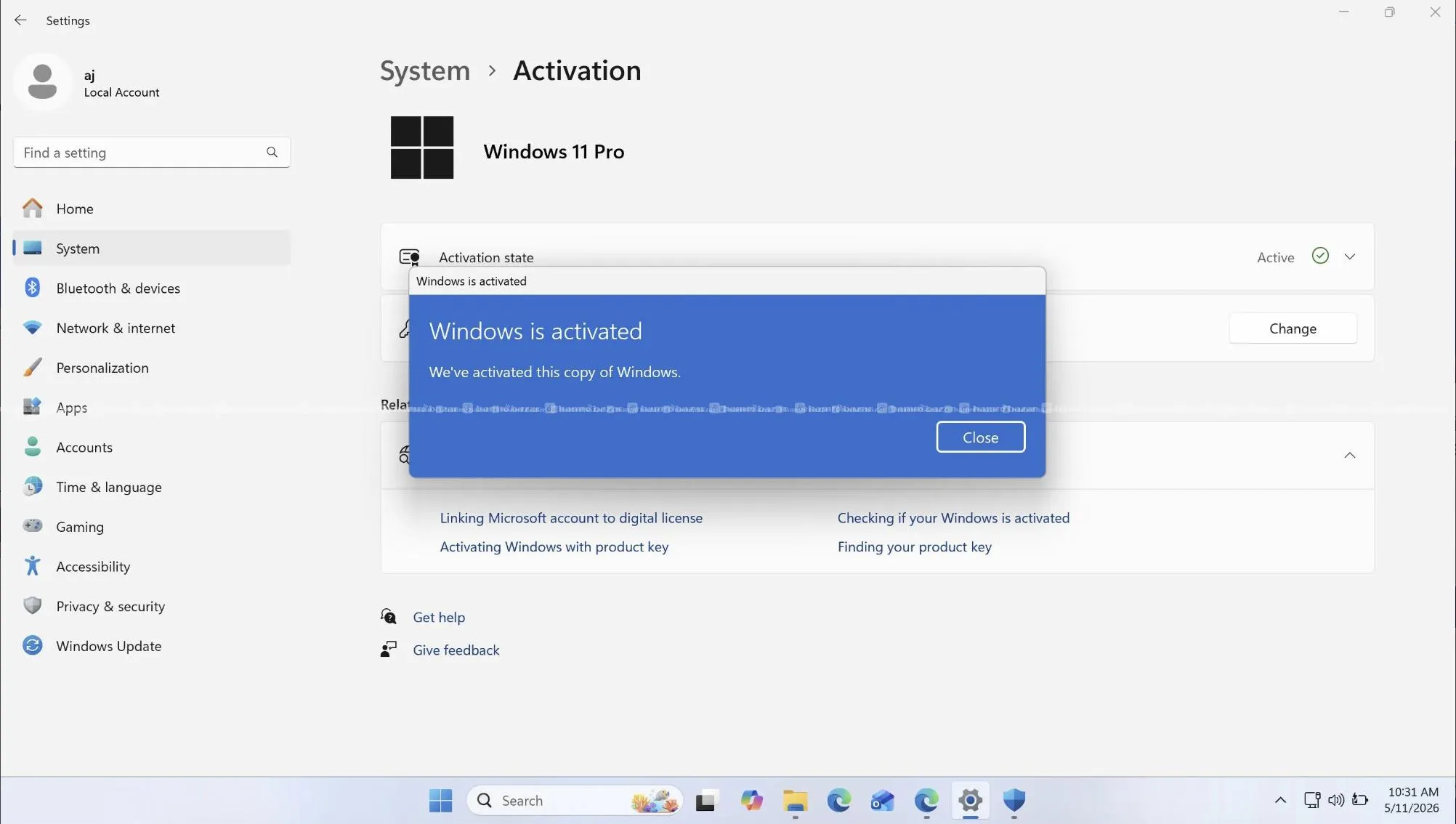Click the Bluetooth icon in sidebar
Image resolution: width=1456 pixels, height=824 pixels.
pos(33,288)
